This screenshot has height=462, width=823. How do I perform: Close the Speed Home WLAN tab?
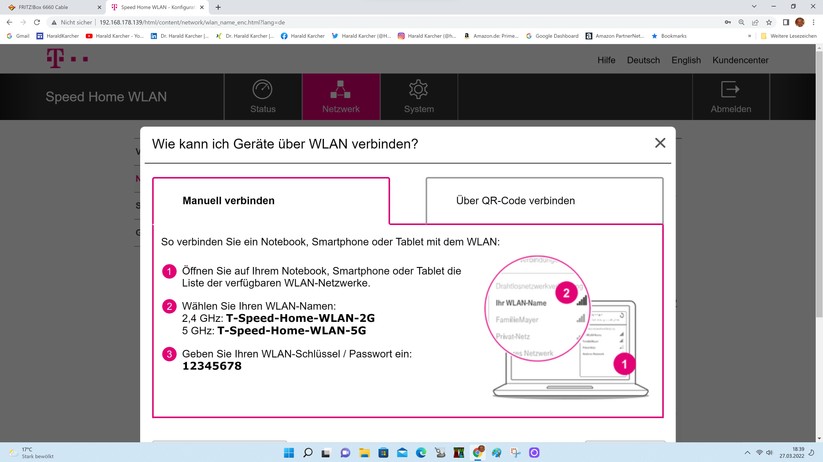tap(202, 7)
